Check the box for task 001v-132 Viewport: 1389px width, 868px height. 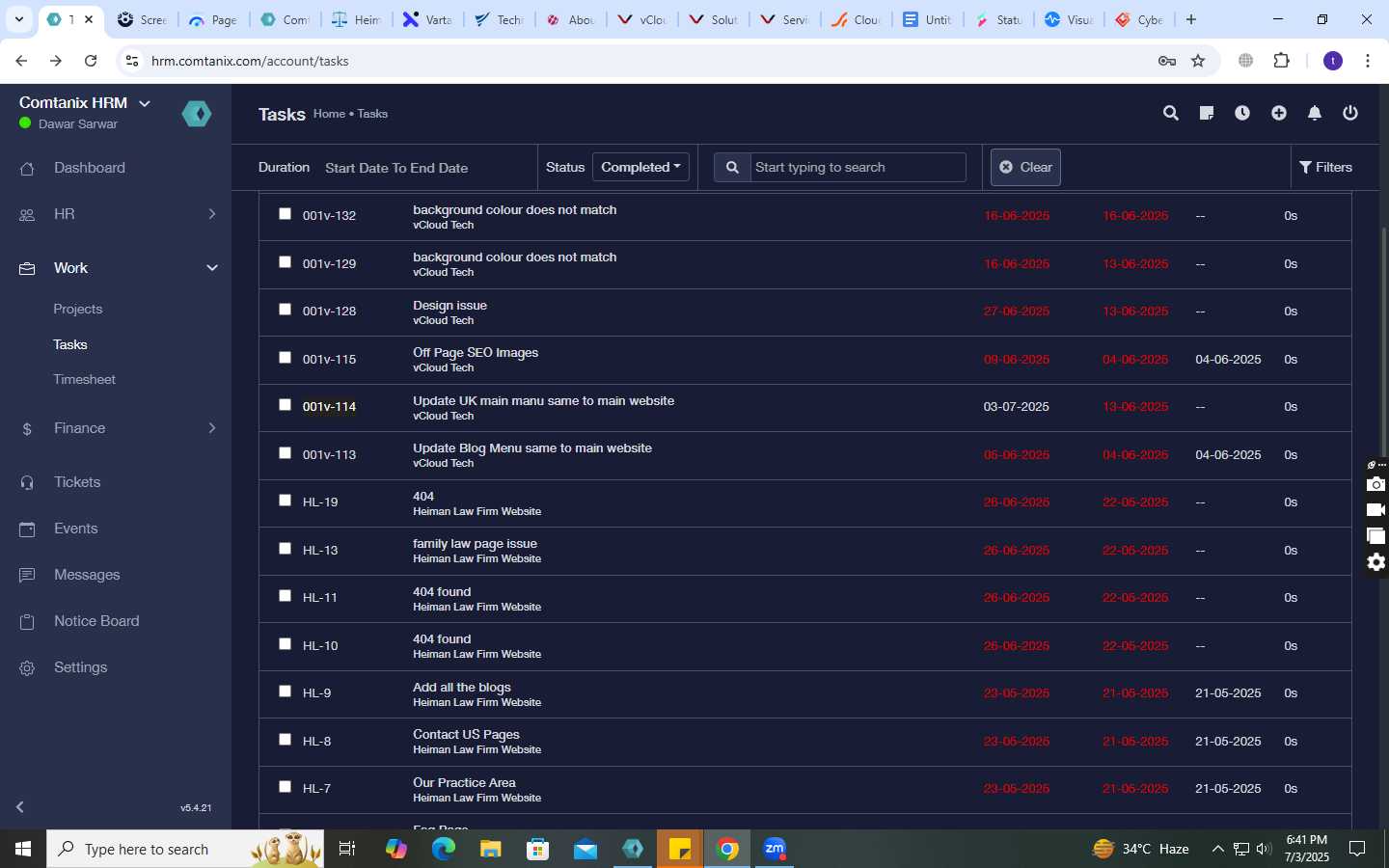coord(285,214)
